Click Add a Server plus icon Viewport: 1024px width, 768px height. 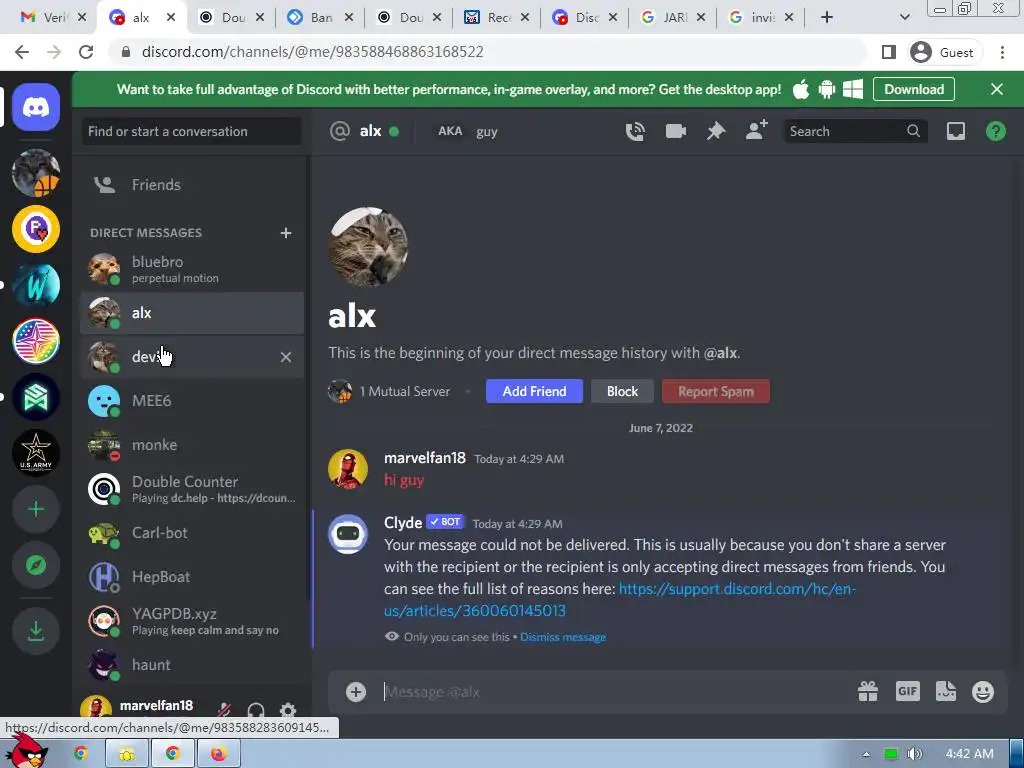[x=36, y=509]
